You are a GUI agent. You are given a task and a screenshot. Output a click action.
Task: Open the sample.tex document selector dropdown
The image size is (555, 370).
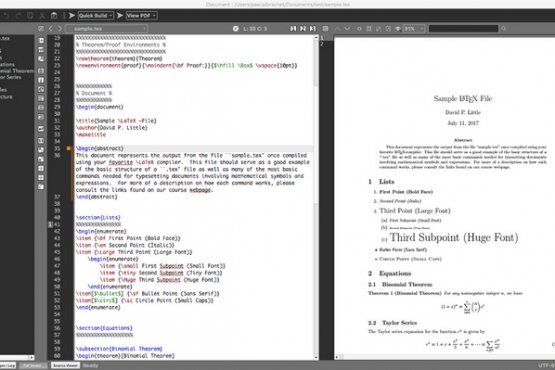coord(107,29)
